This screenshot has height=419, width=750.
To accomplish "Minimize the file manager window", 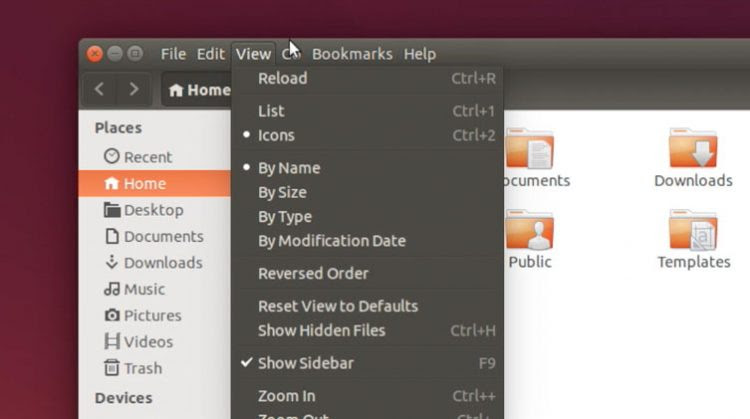I will (115, 54).
